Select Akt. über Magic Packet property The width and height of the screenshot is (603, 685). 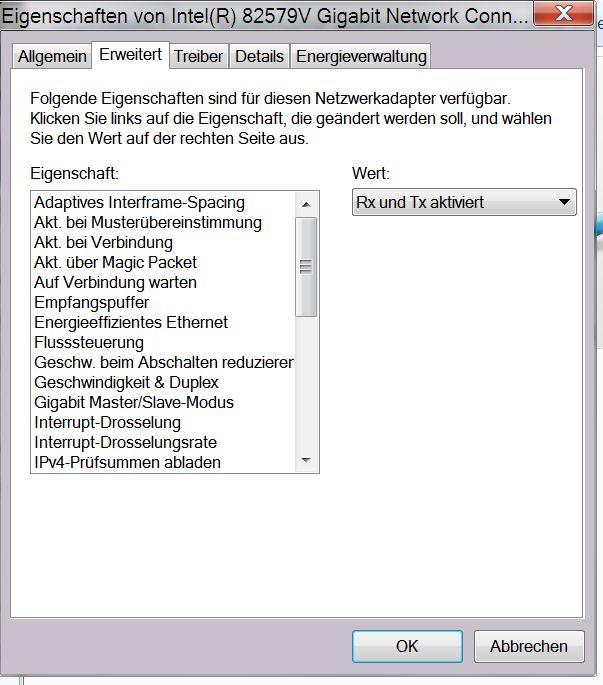click(x=163, y=263)
